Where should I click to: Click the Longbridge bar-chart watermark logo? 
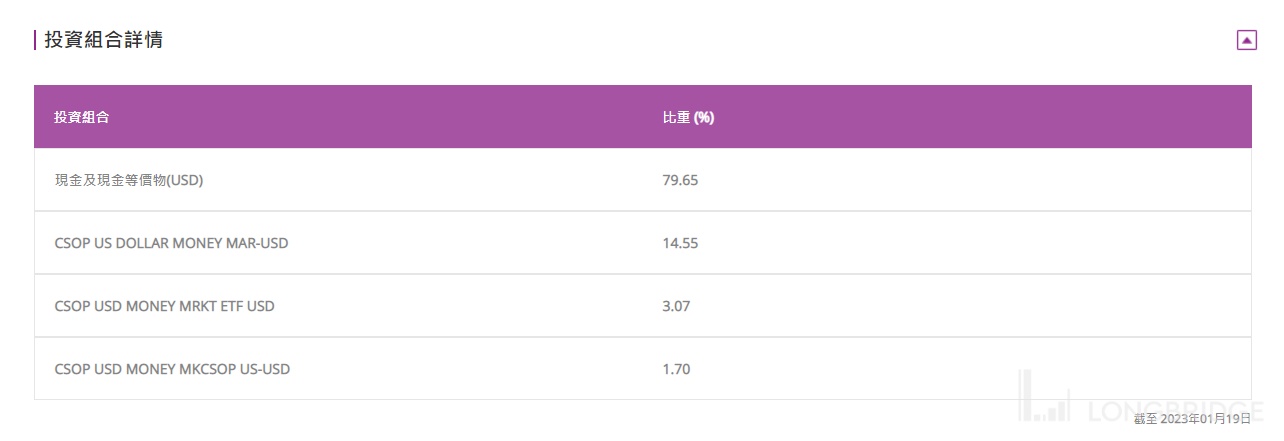(x=1046, y=398)
